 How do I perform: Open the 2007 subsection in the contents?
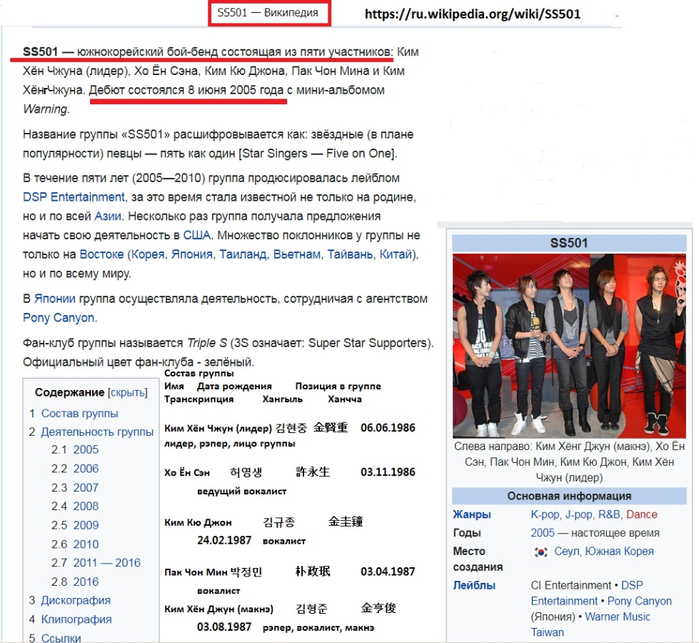(86, 488)
